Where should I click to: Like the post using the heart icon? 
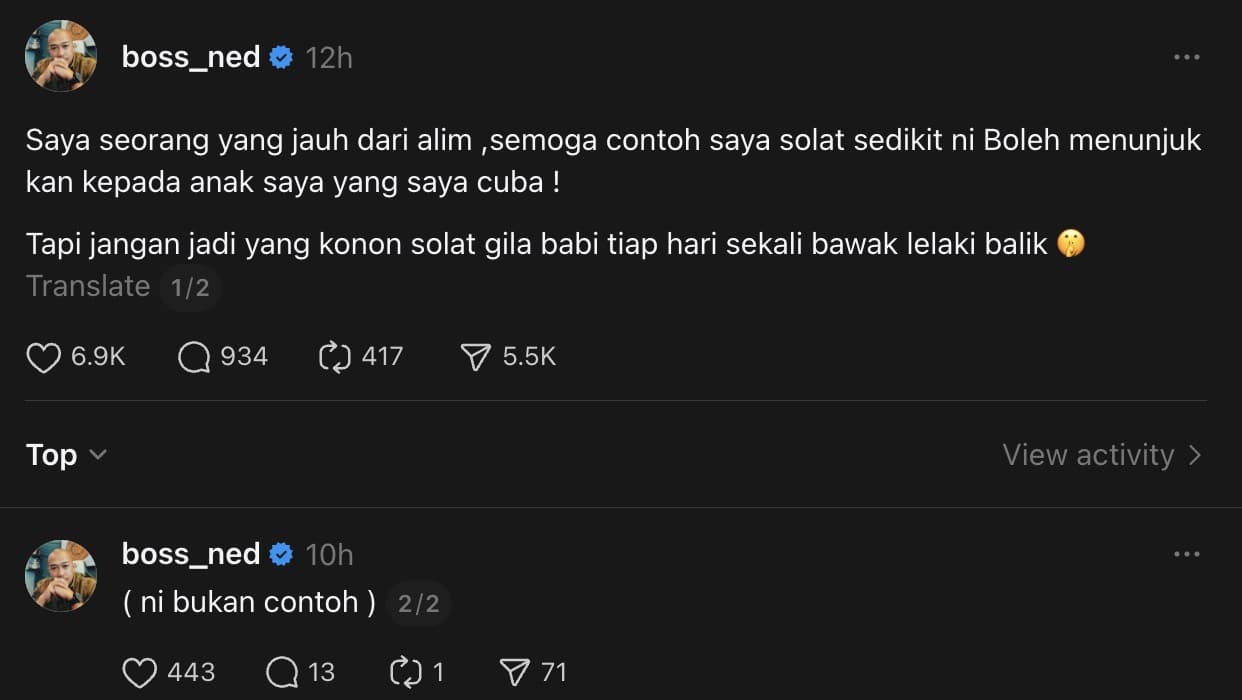pos(43,356)
